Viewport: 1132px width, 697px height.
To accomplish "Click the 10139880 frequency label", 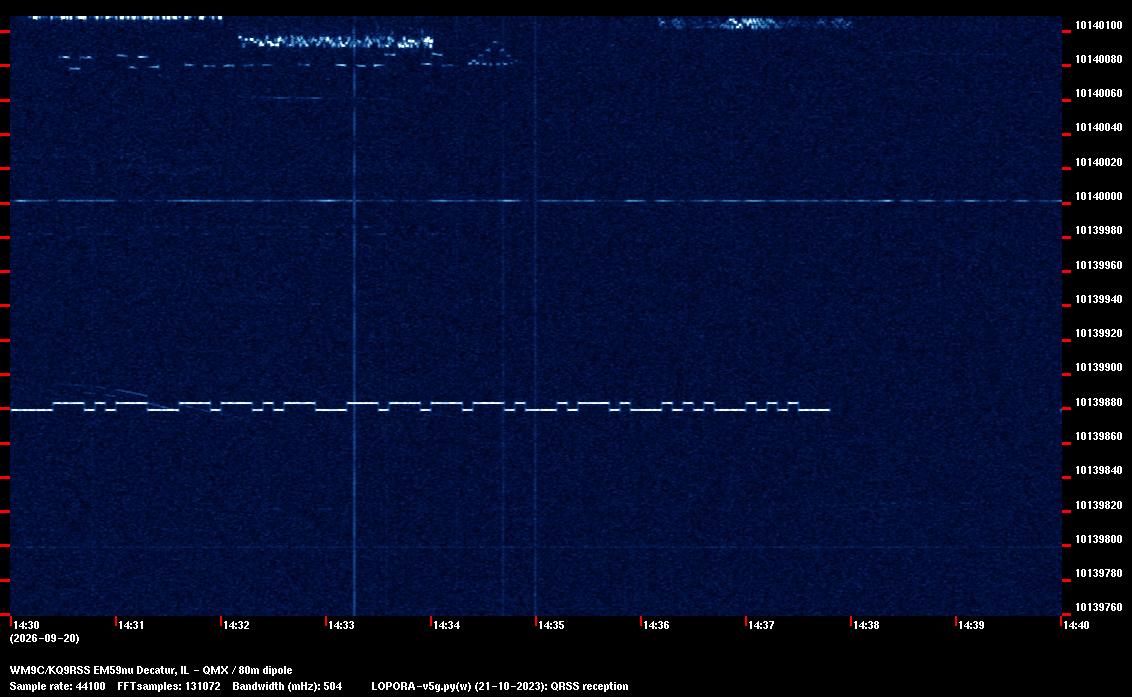I will tap(1099, 402).
